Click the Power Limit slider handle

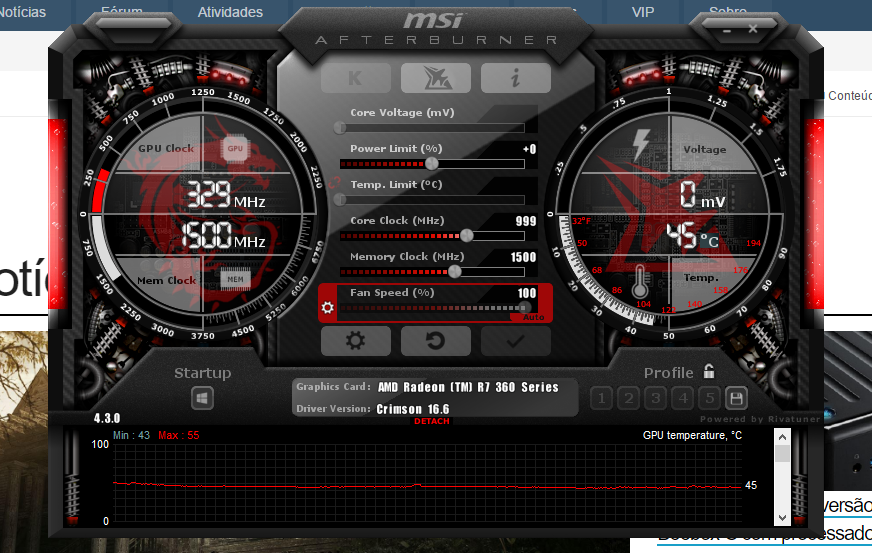coord(431,164)
